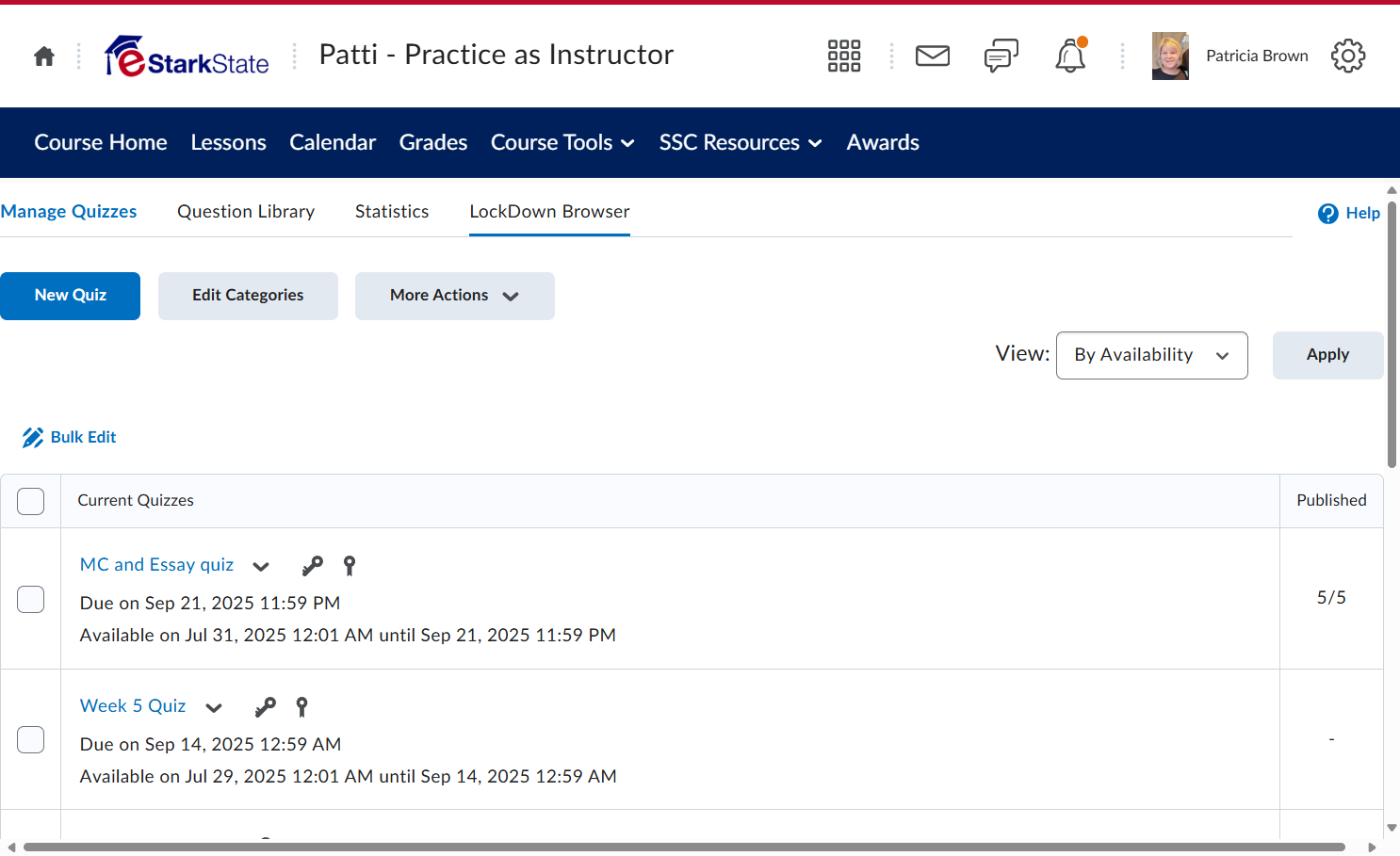The width and height of the screenshot is (1400, 856).
Task: Check the select-all Current Quizzes checkbox
Action: [x=31, y=501]
